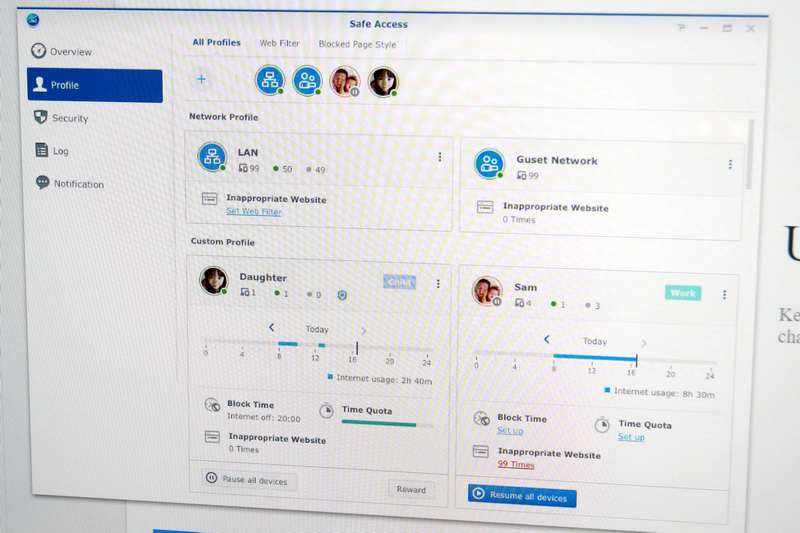Viewport: 800px width, 533px height.
Task: Open the Sam card three-dot menu
Action: click(x=724, y=295)
